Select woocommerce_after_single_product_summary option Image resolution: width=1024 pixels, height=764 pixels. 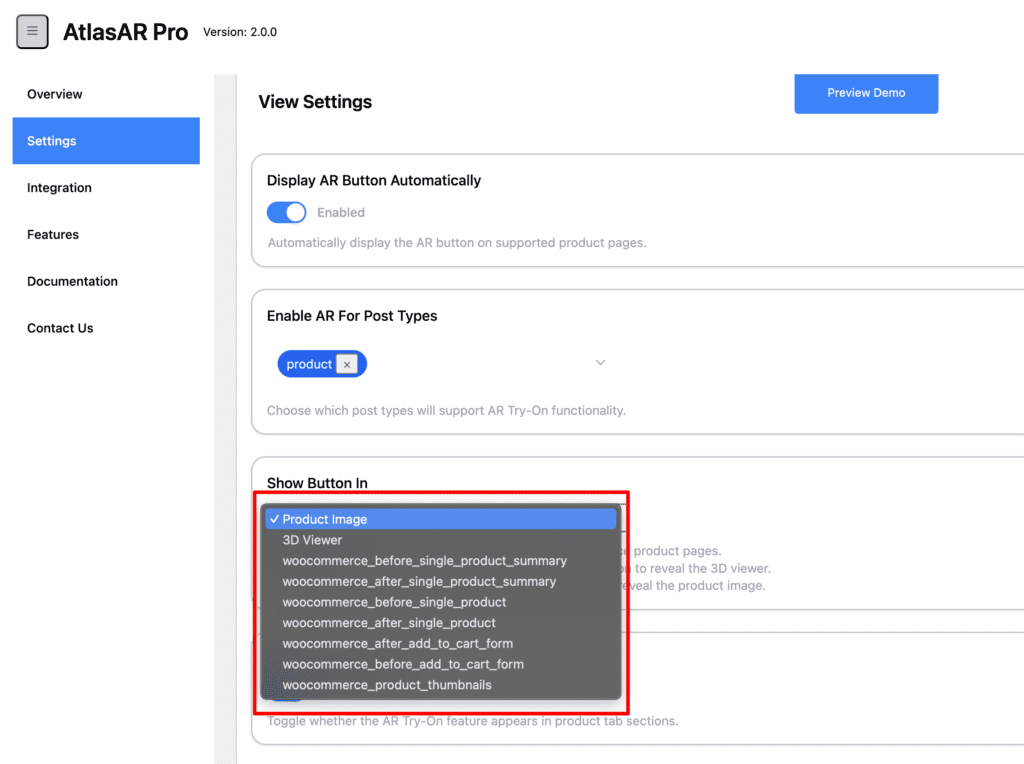pyautogui.click(x=419, y=582)
